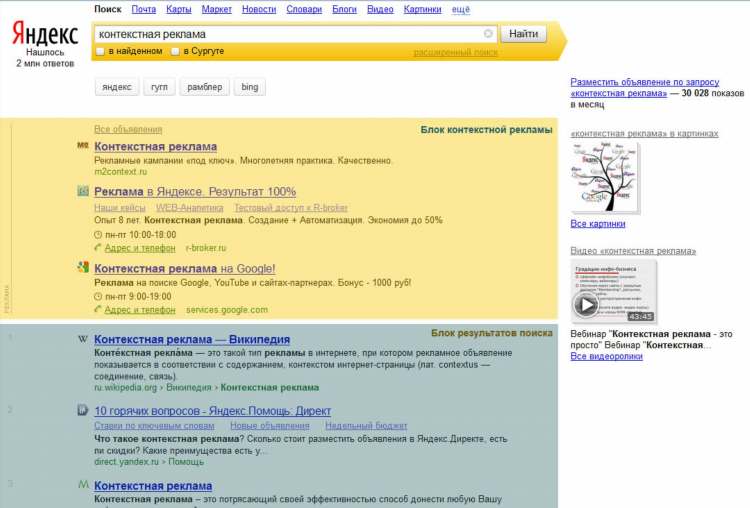750x508 pixels.
Task: Open «Адрес и телефон» for r-broker.ru
Action: coord(140,248)
